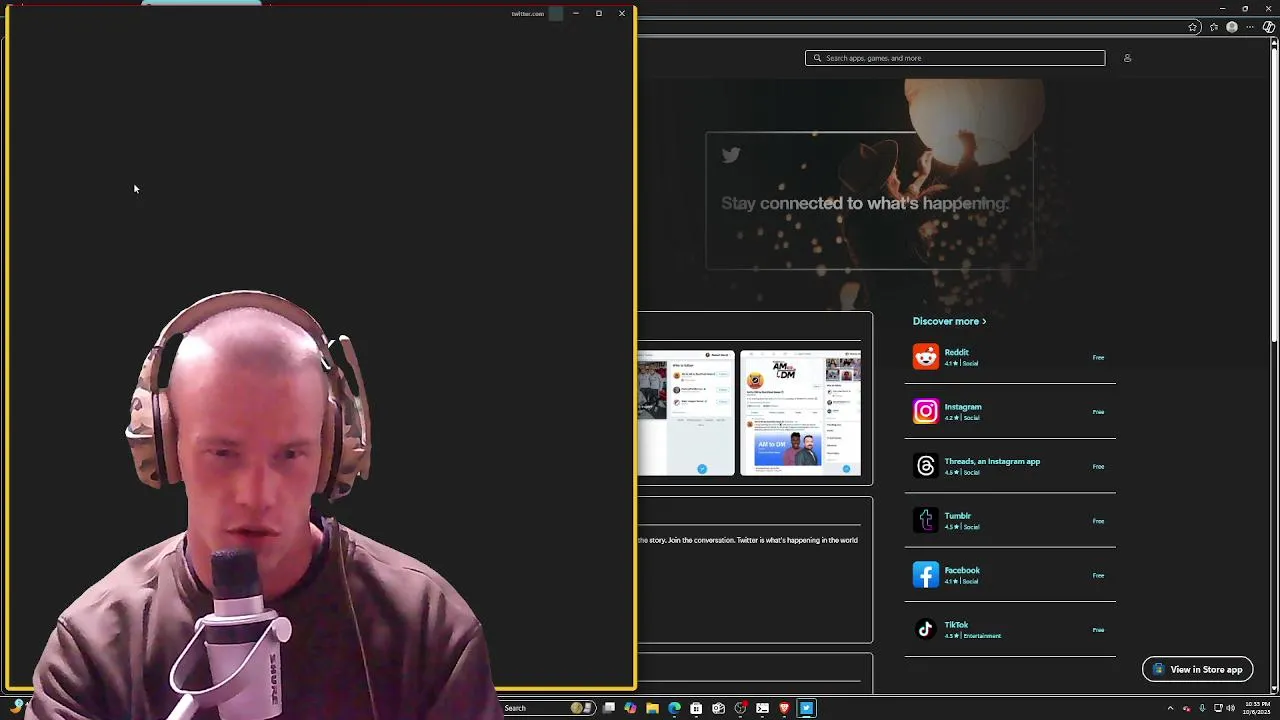Open the Tumblr app icon
Image resolution: width=1280 pixels, height=720 pixels.
[926, 520]
